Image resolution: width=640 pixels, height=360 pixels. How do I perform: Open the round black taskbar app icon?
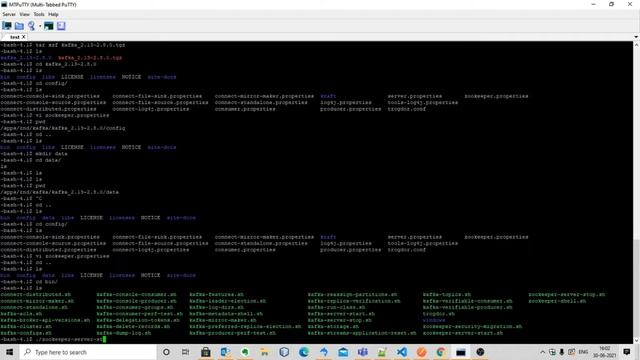pyautogui.click(x=480, y=352)
